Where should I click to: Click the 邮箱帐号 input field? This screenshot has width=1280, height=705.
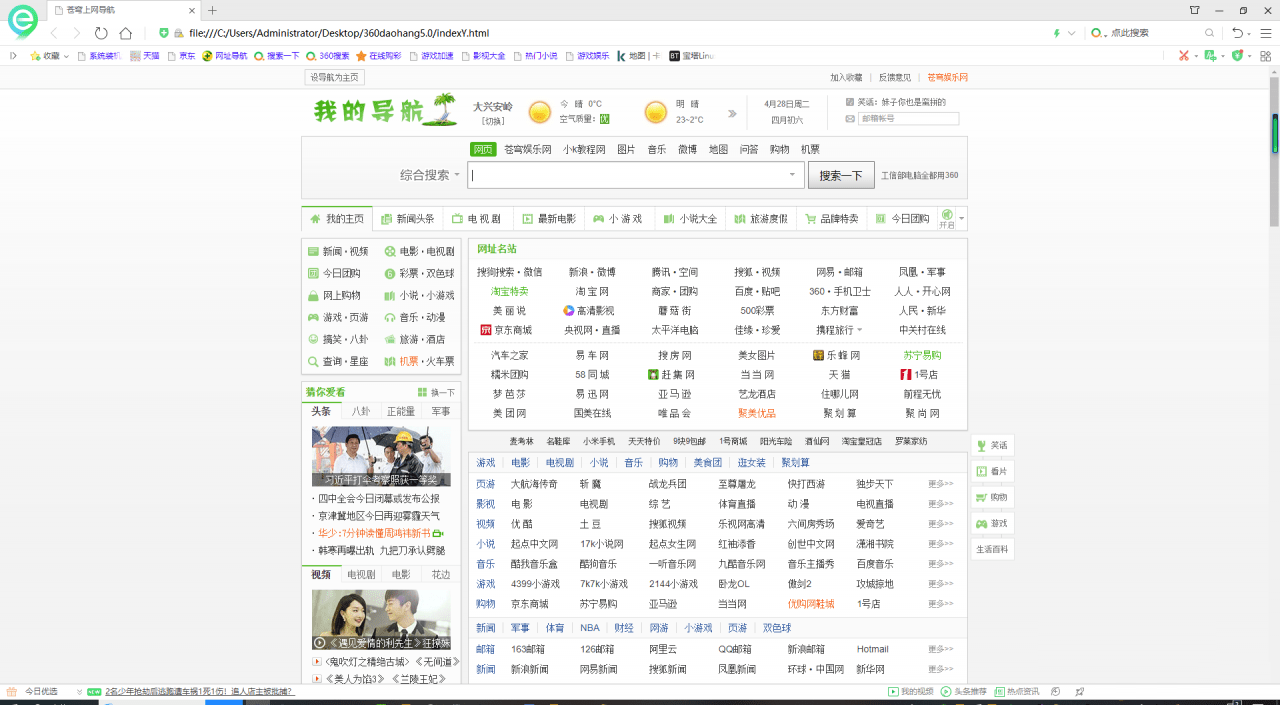908,118
